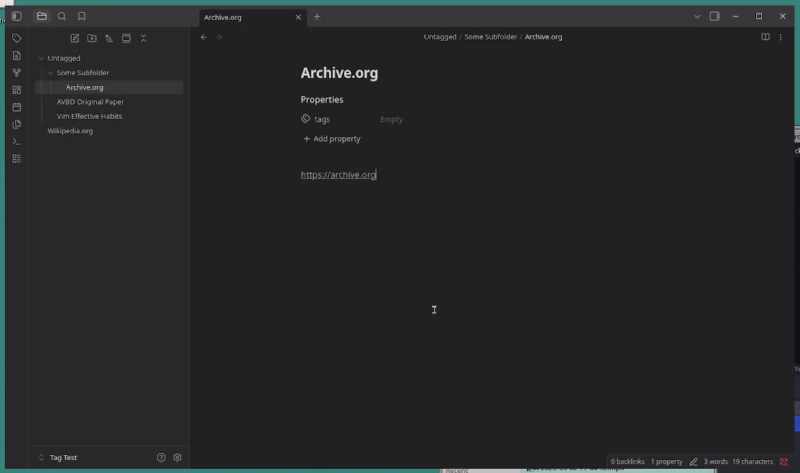Open the AVBD Original Paper note
800x473 pixels.
pyautogui.click(x=90, y=102)
